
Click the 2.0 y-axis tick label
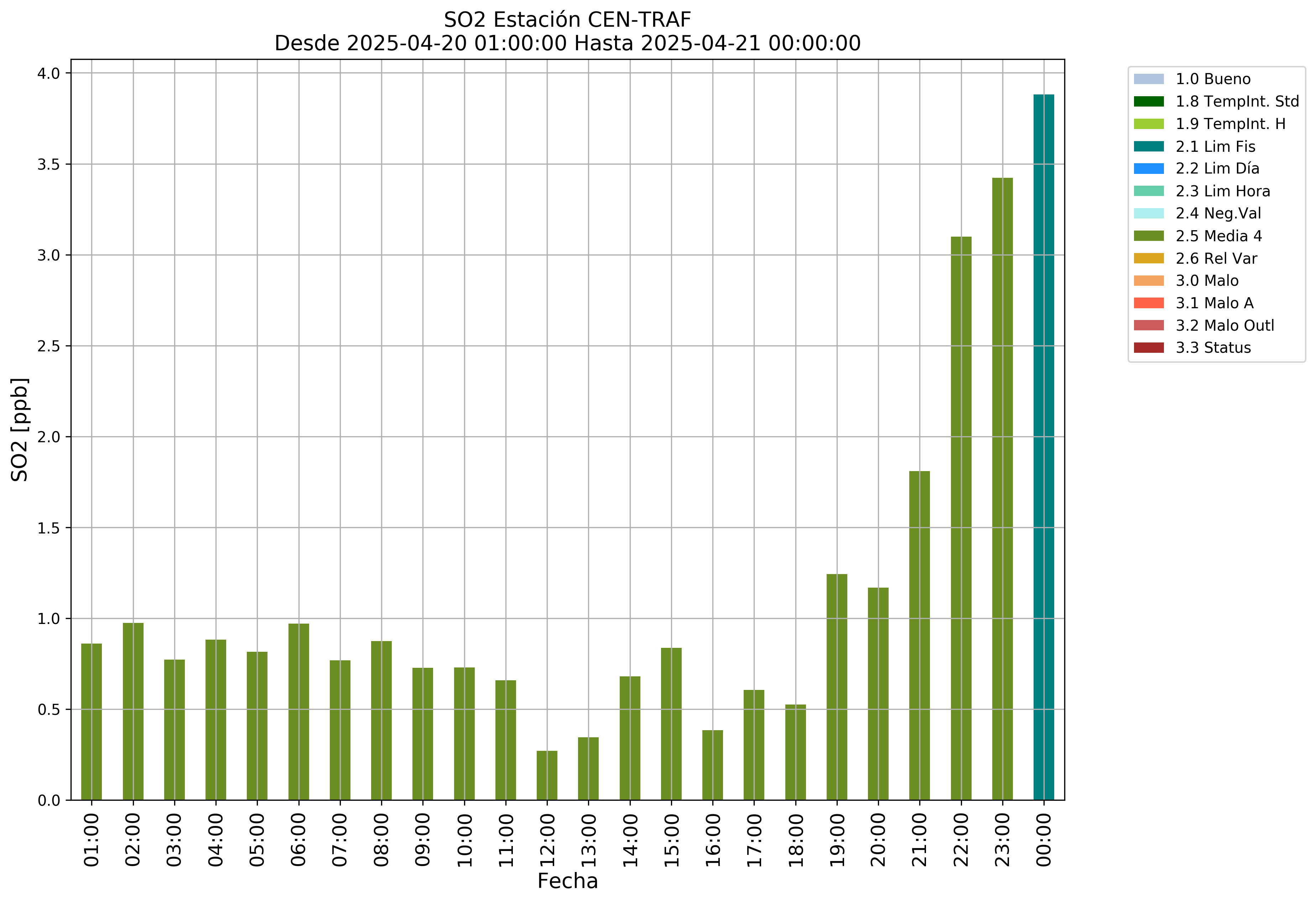[49, 437]
